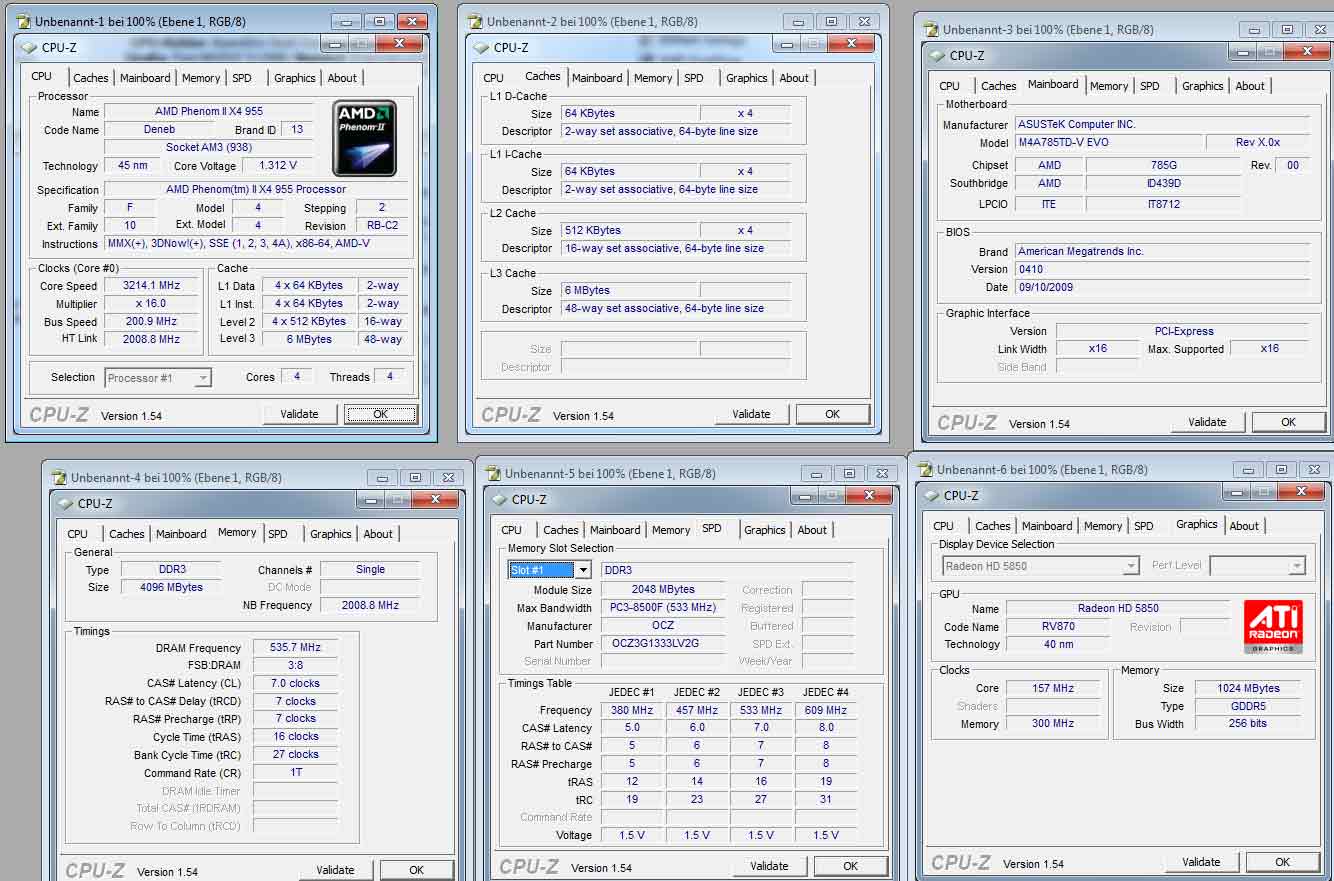Click Validate button in Unbenannt-2 window
Image resolution: width=1334 pixels, height=881 pixels.
(751, 414)
